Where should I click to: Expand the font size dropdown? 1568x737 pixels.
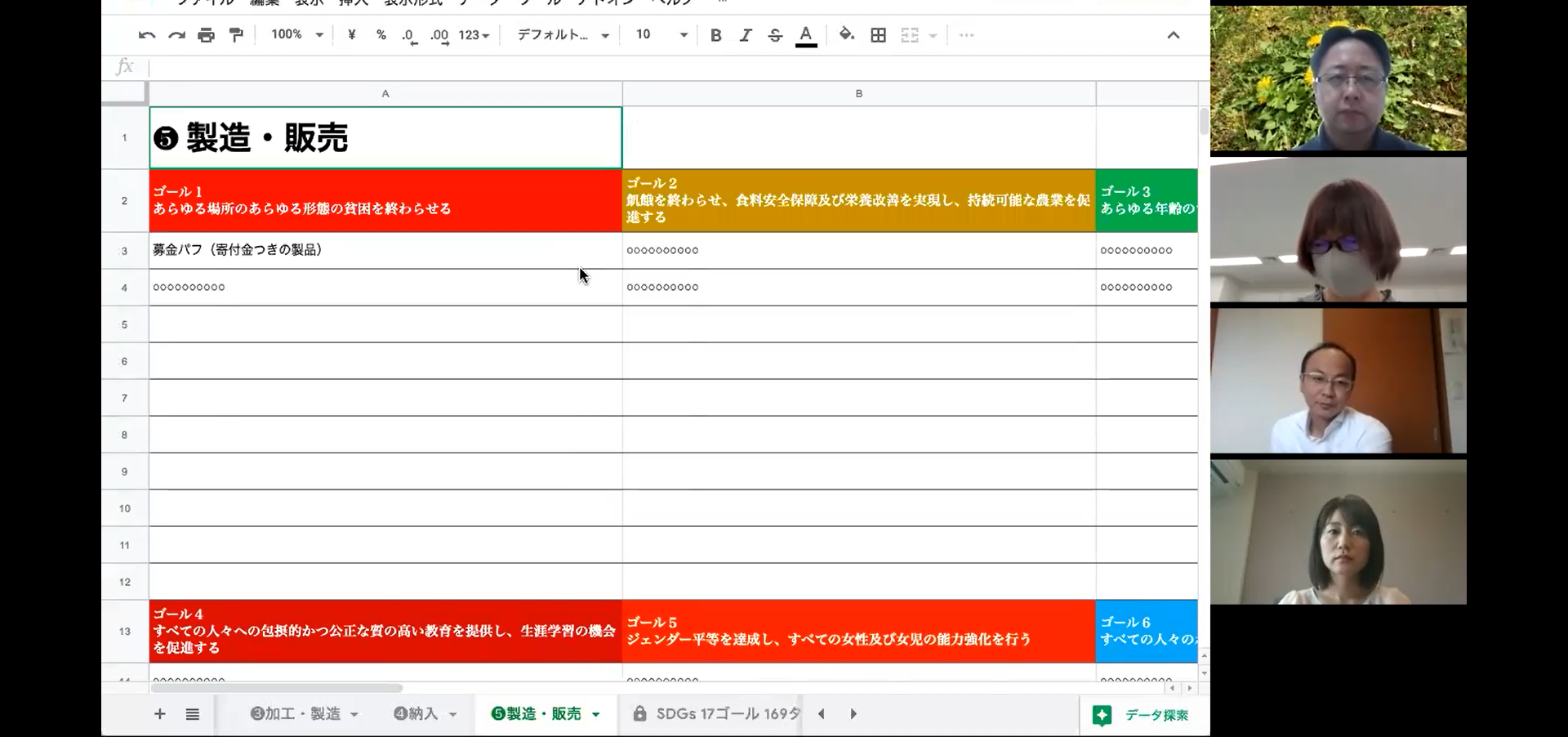[x=683, y=35]
